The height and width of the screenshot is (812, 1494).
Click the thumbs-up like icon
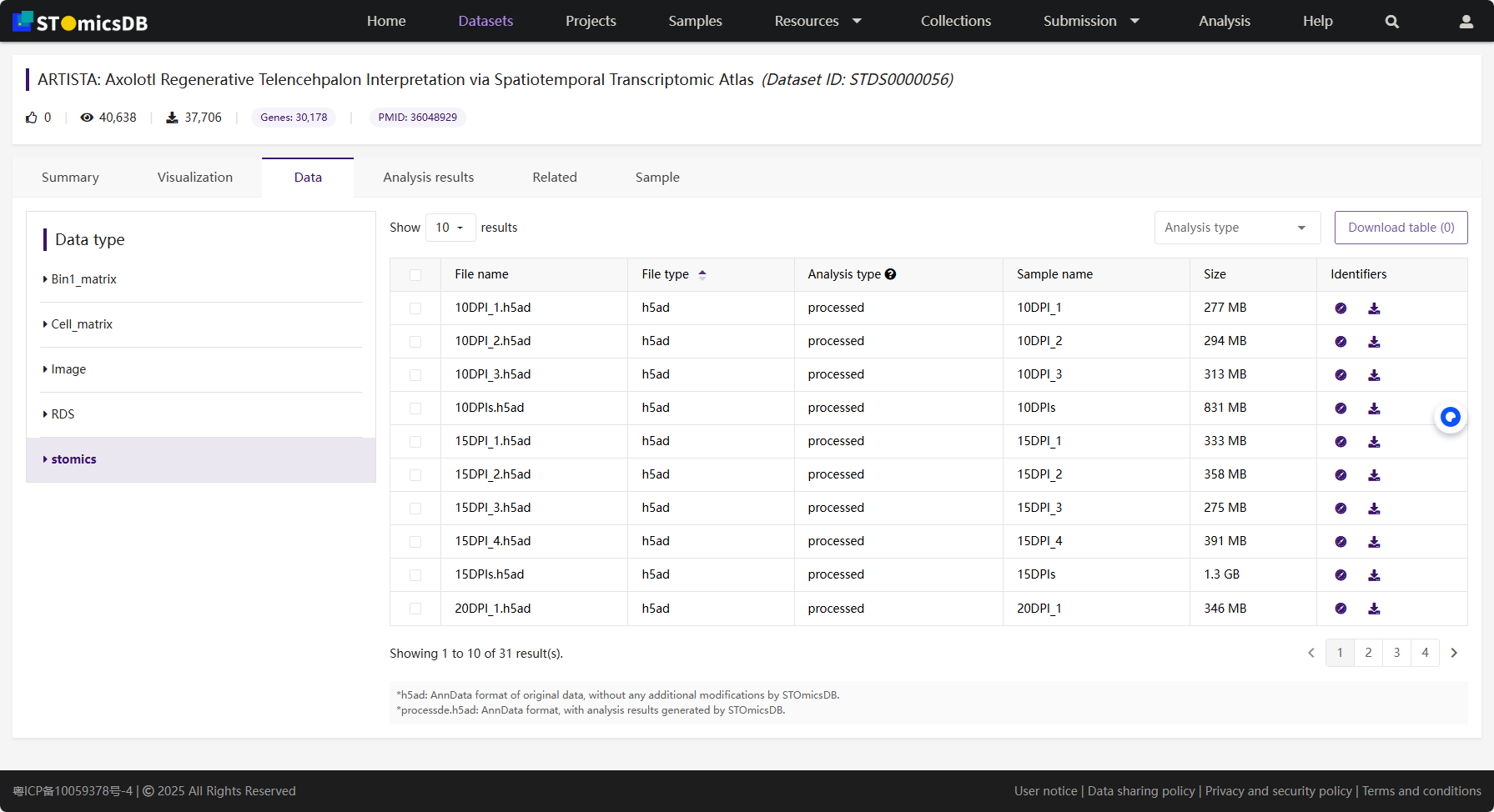pyautogui.click(x=32, y=118)
